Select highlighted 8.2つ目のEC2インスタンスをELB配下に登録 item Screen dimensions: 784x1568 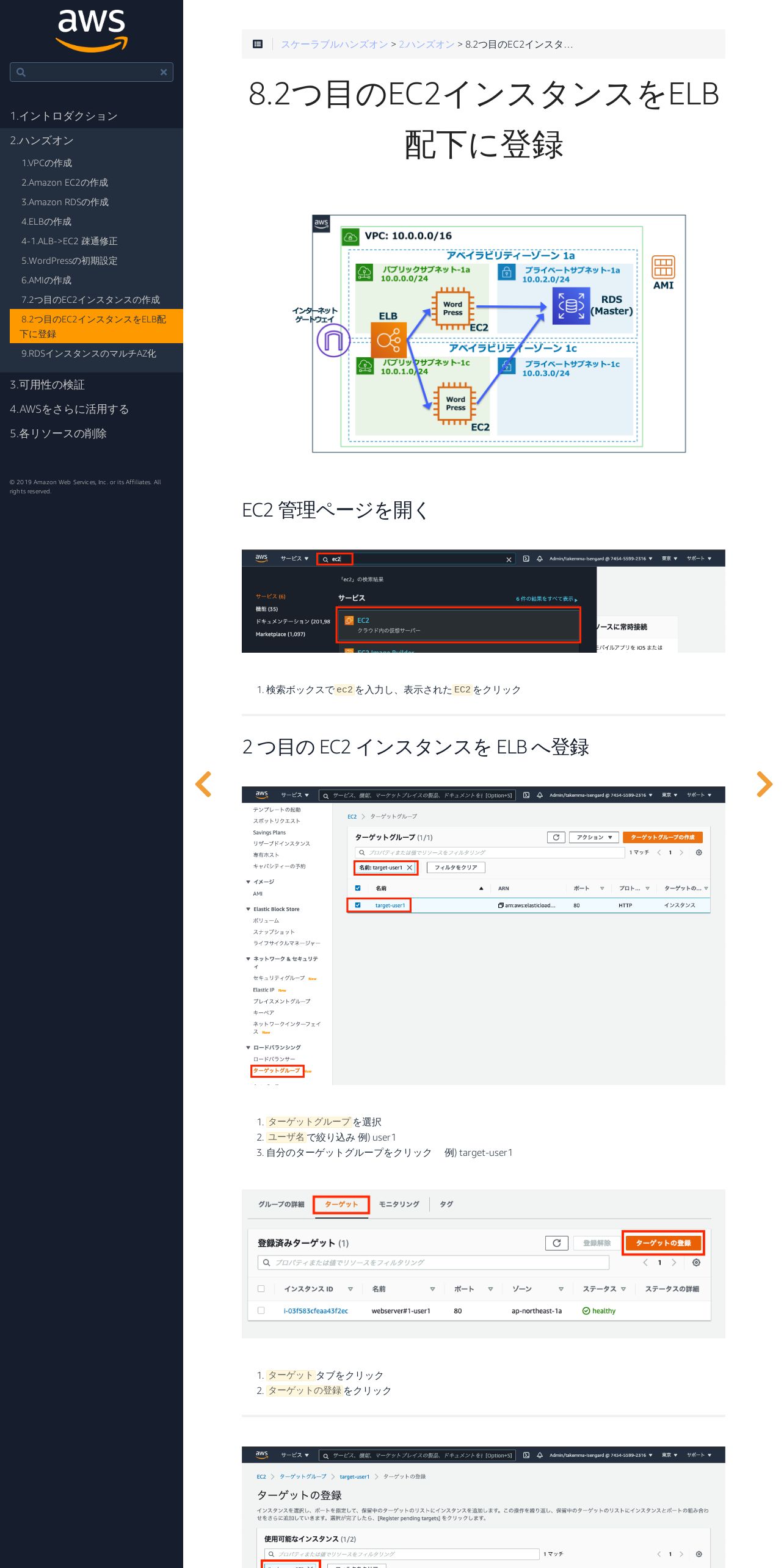96,326
